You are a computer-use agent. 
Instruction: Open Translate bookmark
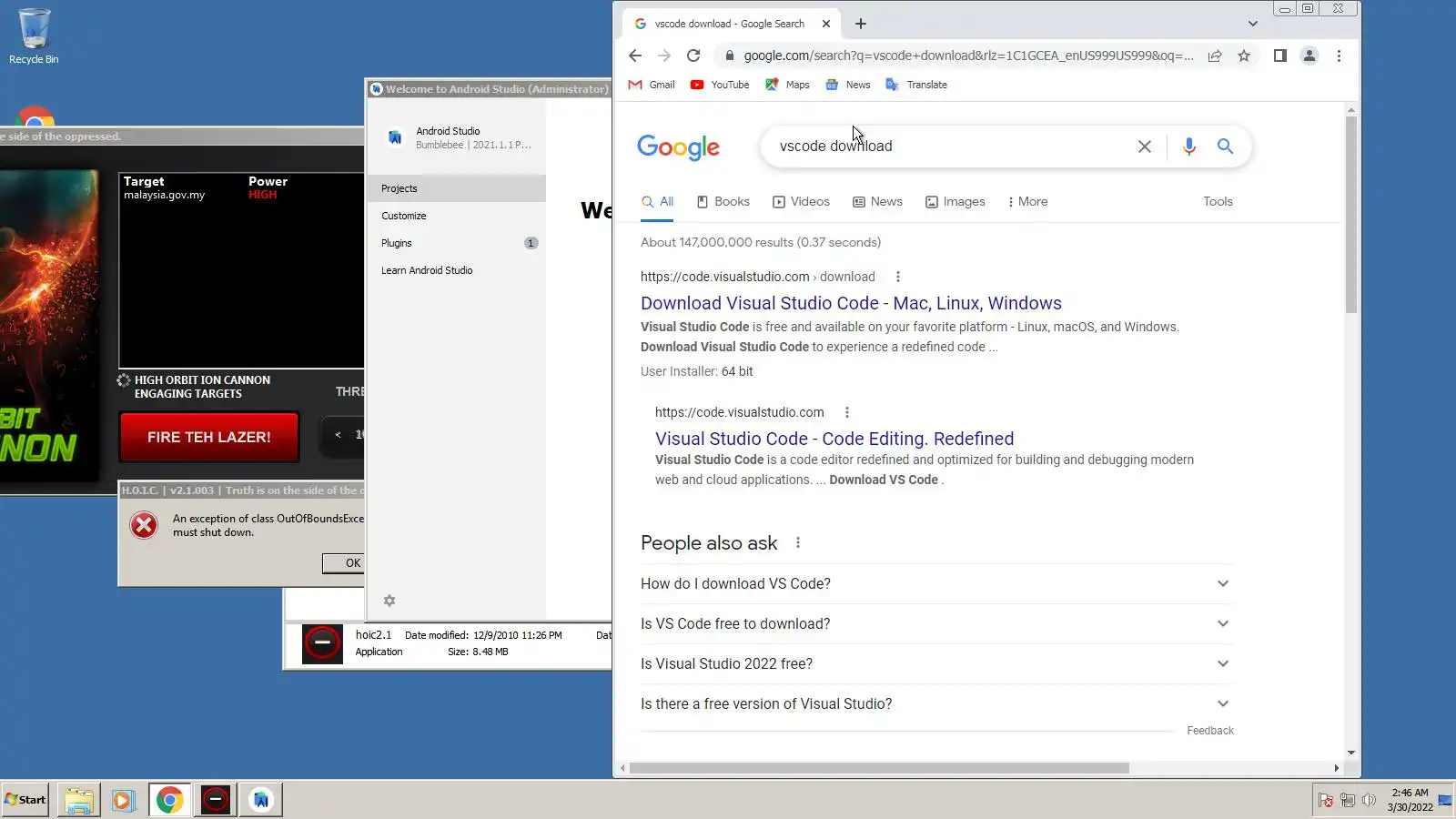(916, 85)
